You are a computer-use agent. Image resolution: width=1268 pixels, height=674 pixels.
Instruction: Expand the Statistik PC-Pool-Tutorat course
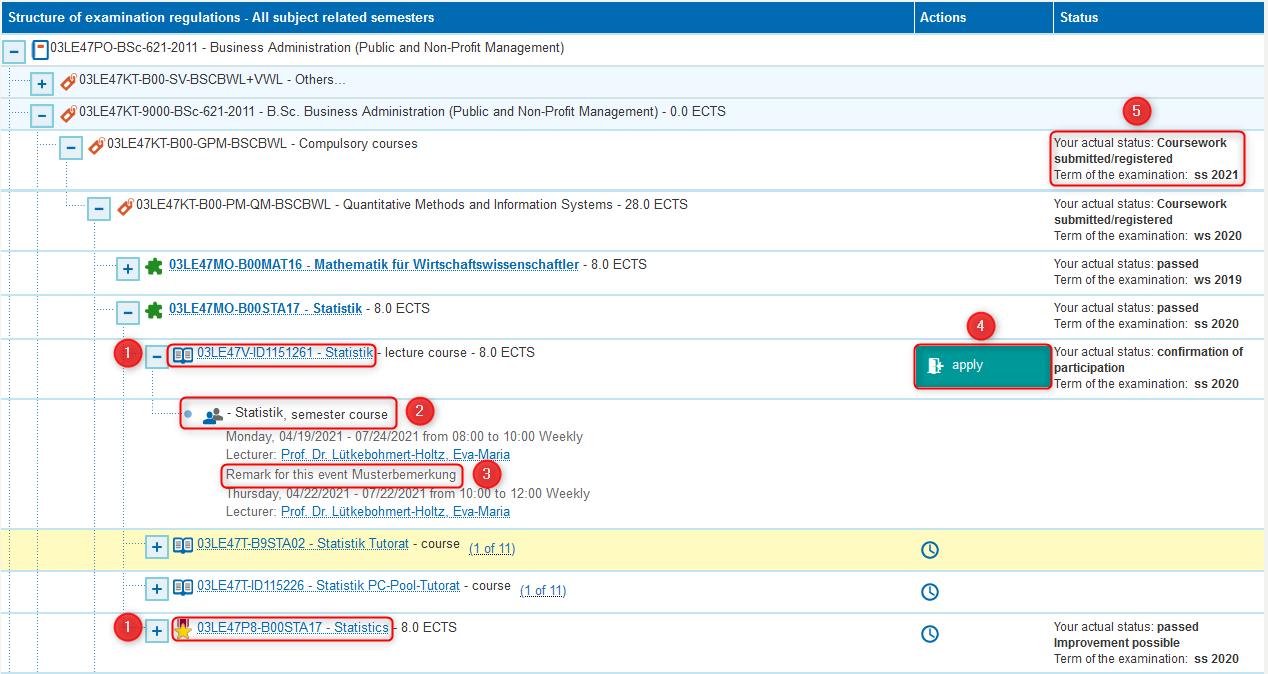click(x=157, y=589)
